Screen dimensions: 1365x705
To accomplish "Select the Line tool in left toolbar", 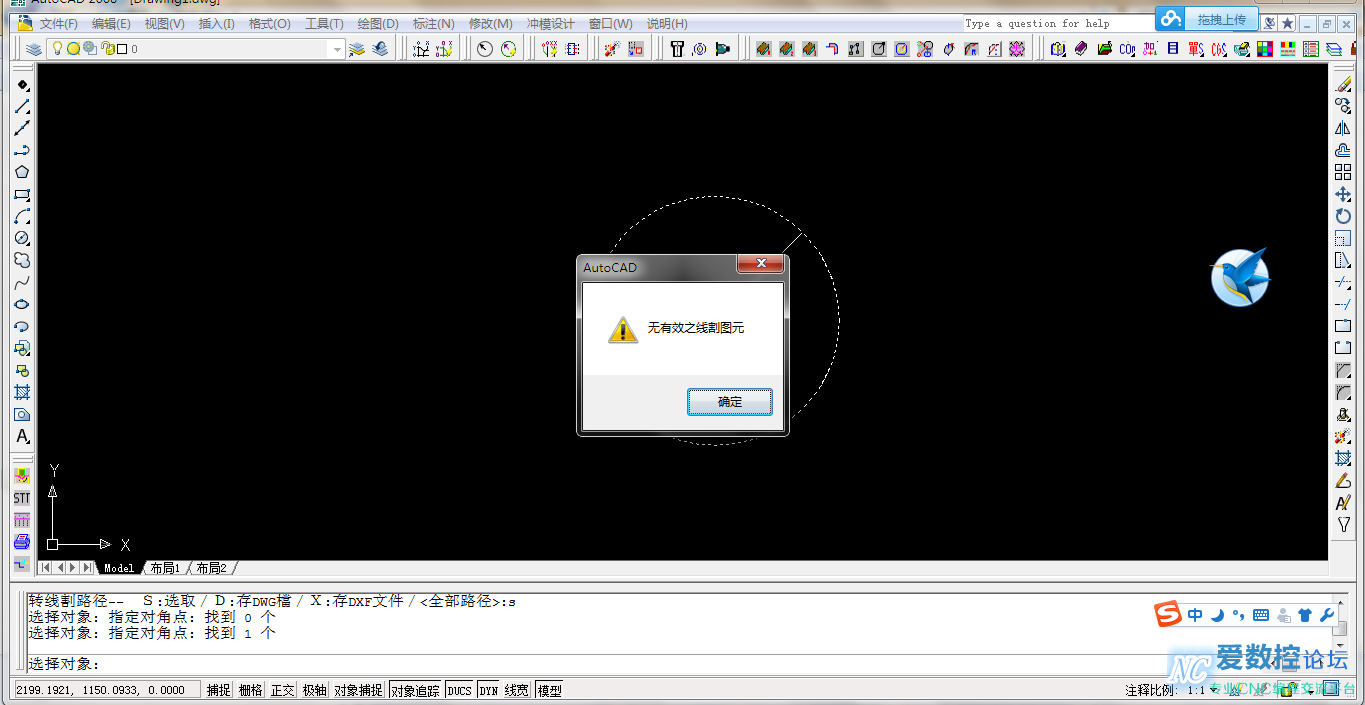I will [22, 106].
